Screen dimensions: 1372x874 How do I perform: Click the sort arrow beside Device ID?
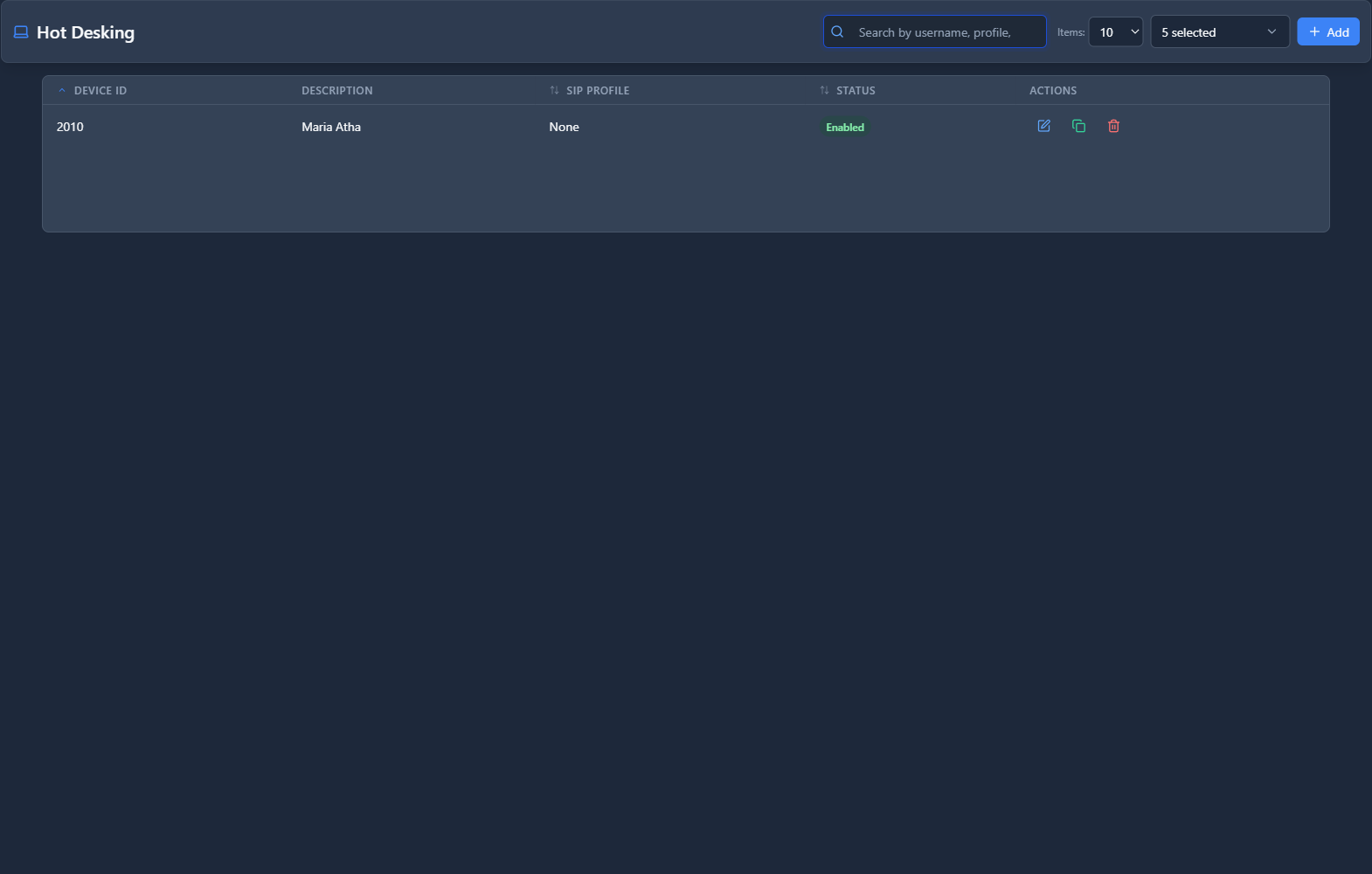(x=62, y=91)
